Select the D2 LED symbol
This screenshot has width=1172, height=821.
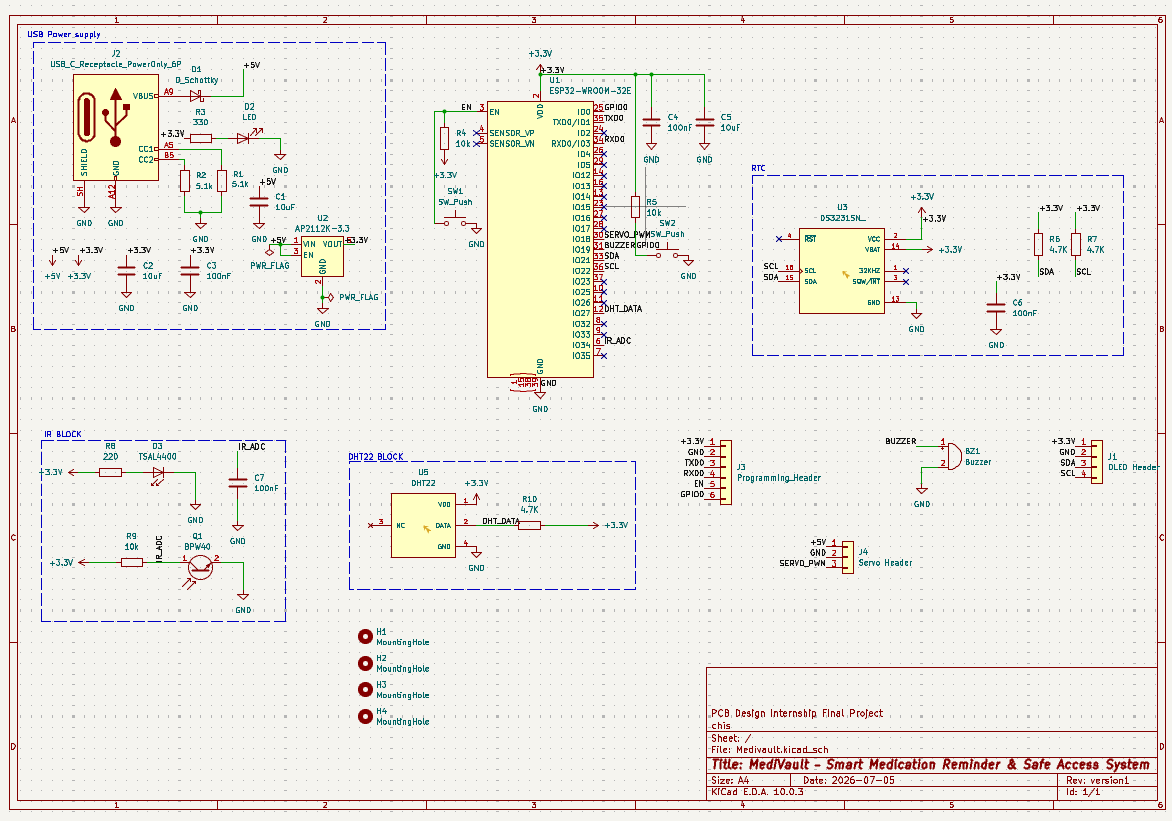click(x=244, y=138)
